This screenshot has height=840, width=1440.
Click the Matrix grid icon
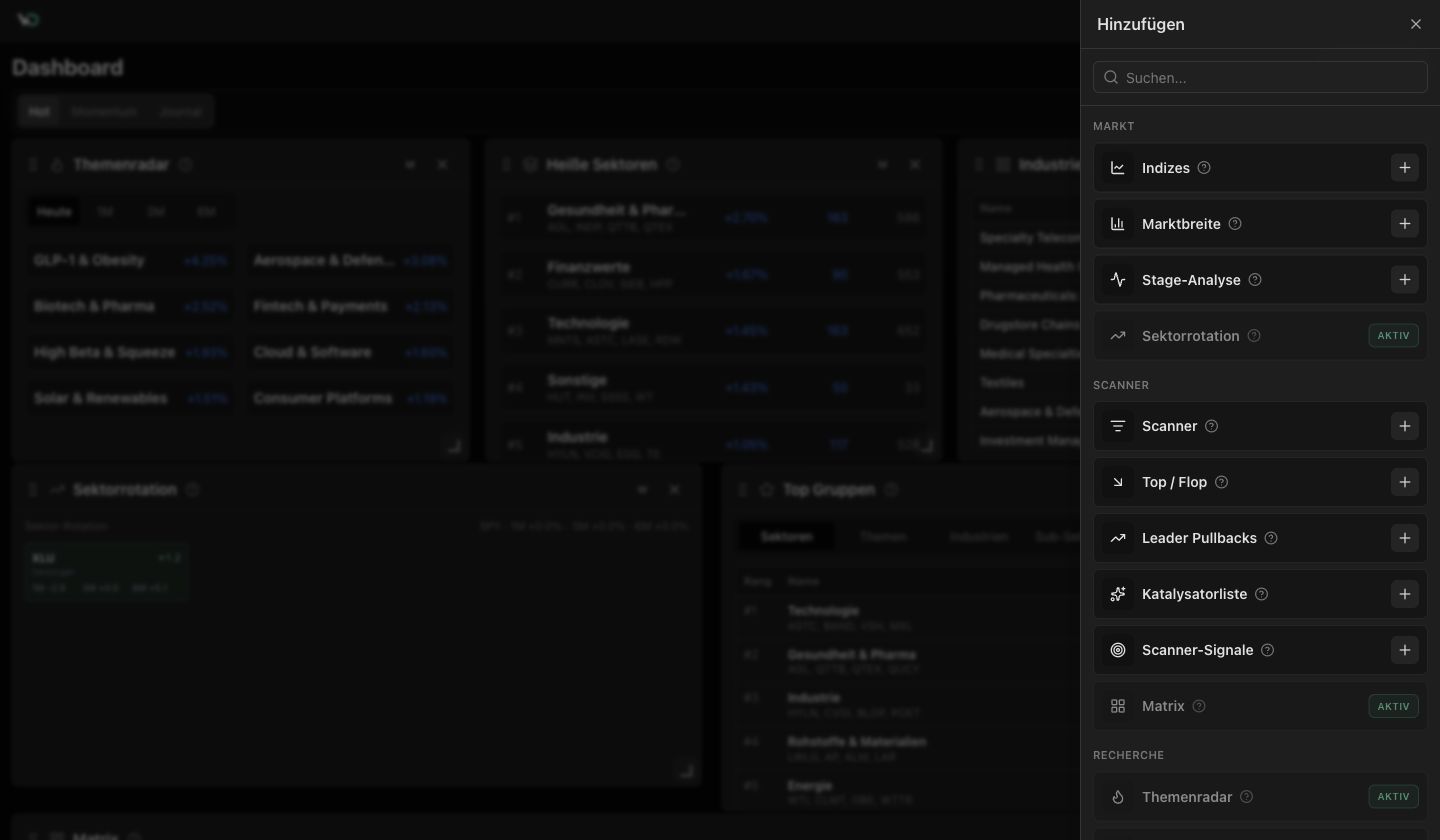tap(1118, 706)
